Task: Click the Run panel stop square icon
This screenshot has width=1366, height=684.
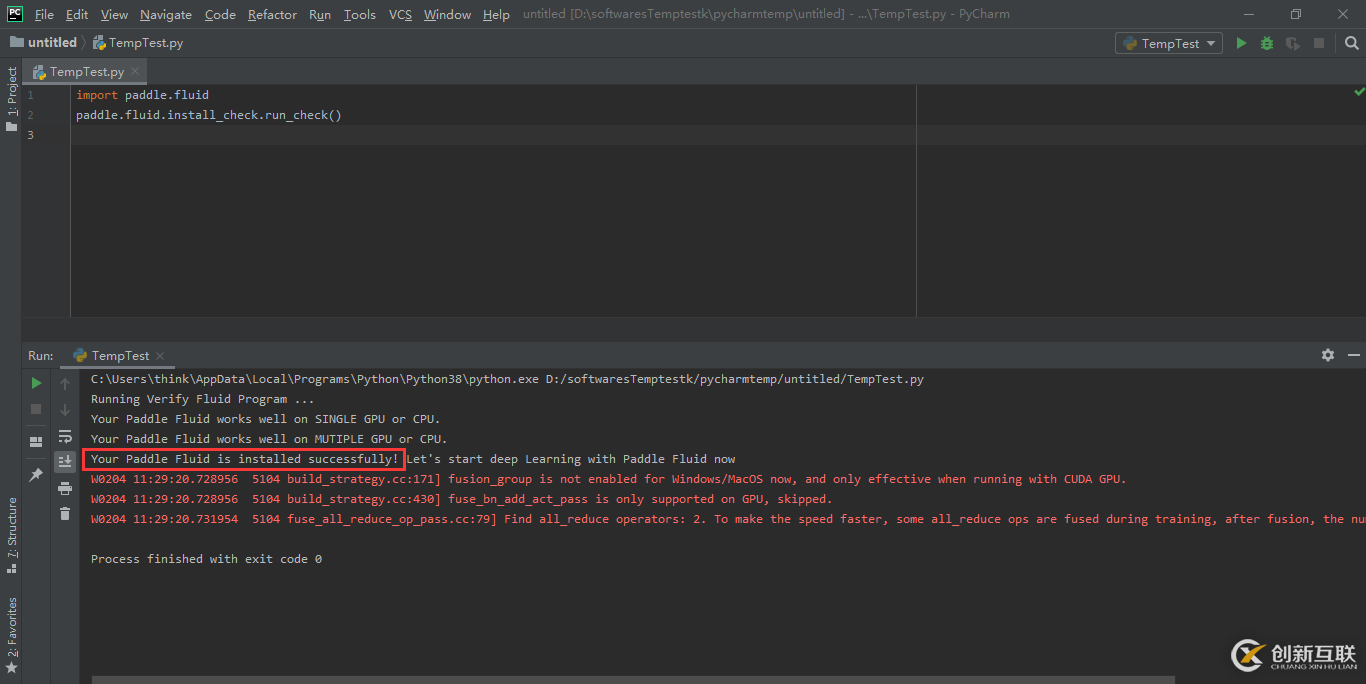Action: point(36,409)
